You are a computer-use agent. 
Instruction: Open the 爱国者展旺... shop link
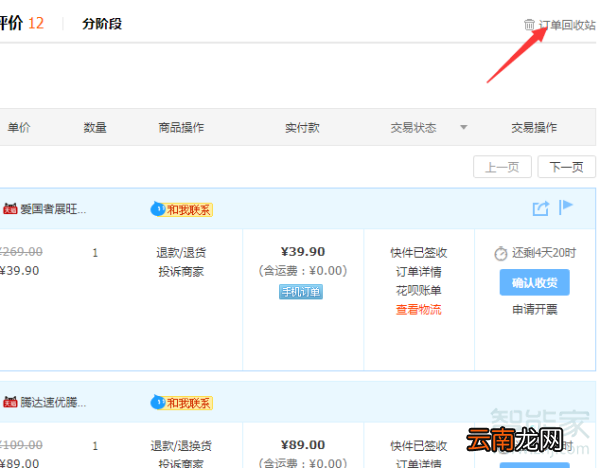(53, 209)
